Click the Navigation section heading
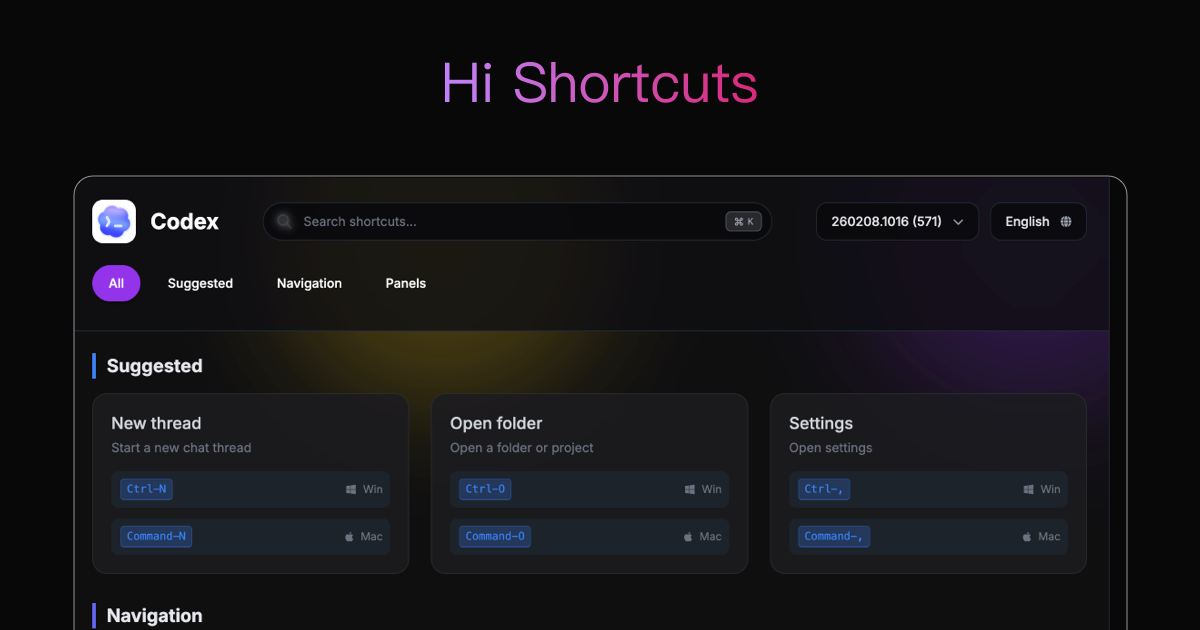Image resolution: width=1200 pixels, height=630 pixels. [x=155, y=616]
